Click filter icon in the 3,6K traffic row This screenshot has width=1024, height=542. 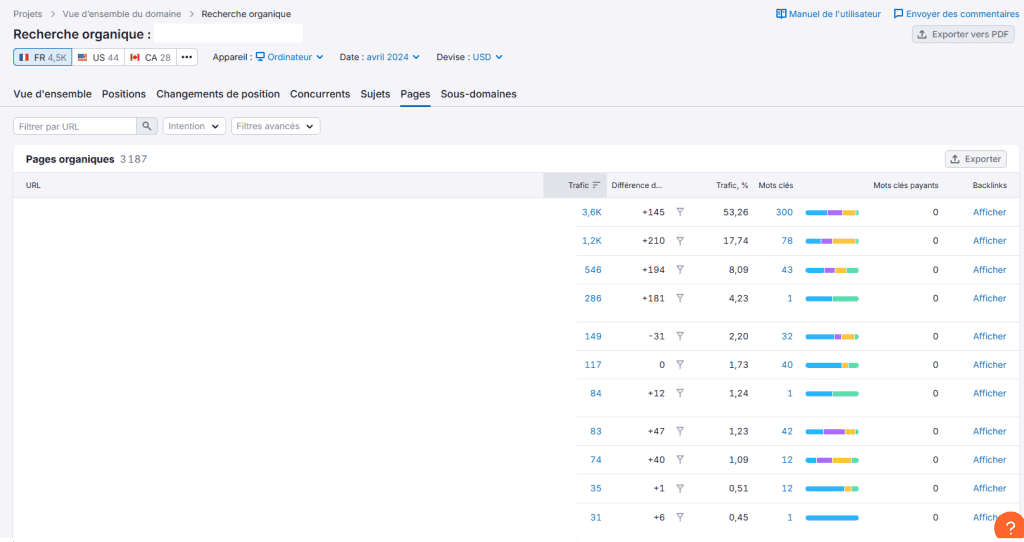[x=680, y=212]
